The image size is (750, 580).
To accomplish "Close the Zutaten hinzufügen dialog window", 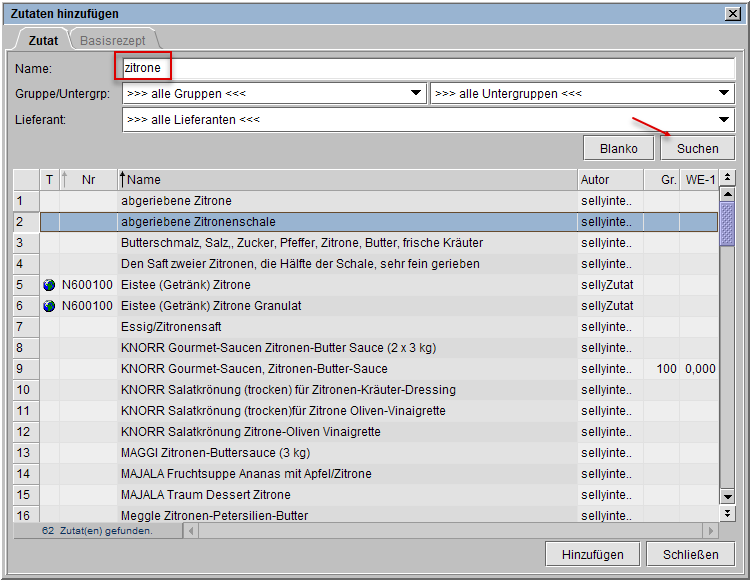I will [x=734, y=13].
